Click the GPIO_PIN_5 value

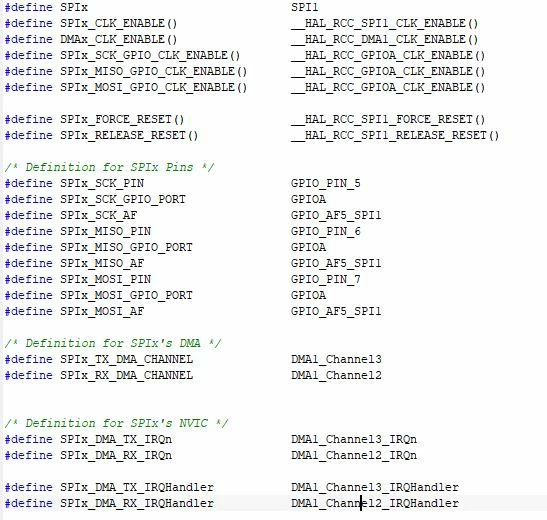pyautogui.click(x=325, y=183)
